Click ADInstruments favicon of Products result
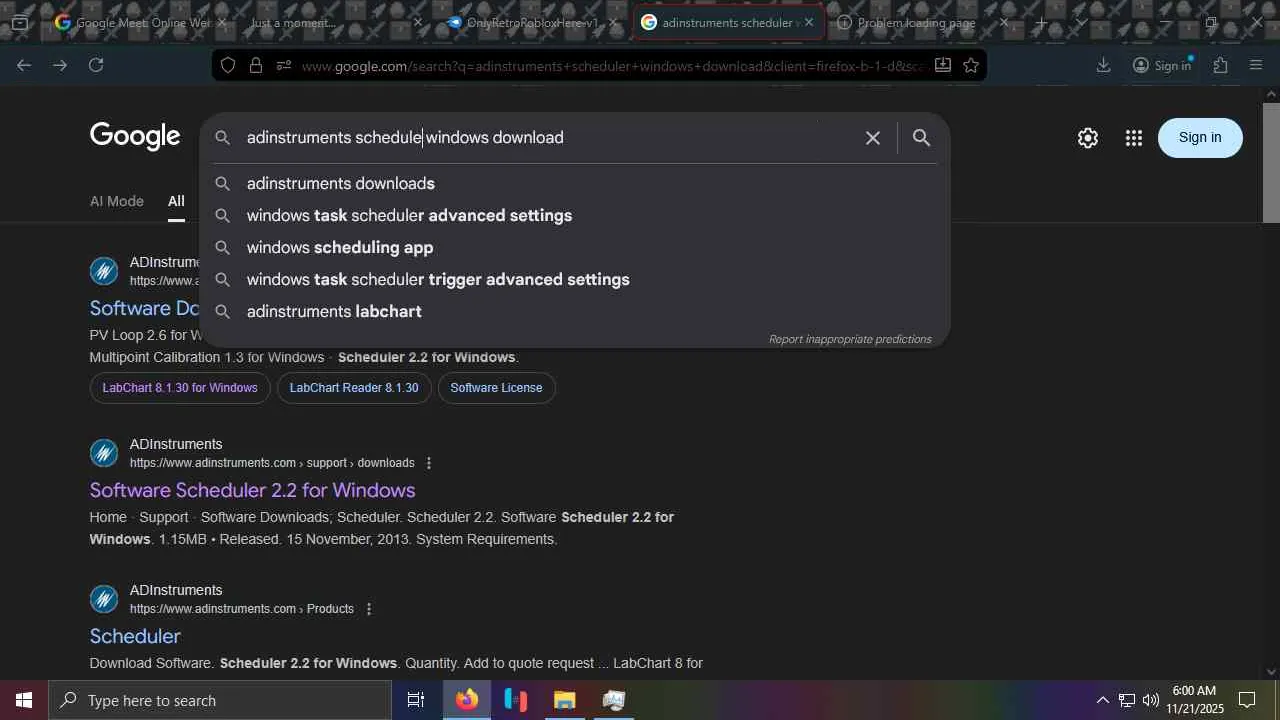The height and width of the screenshot is (720, 1280). [x=104, y=599]
